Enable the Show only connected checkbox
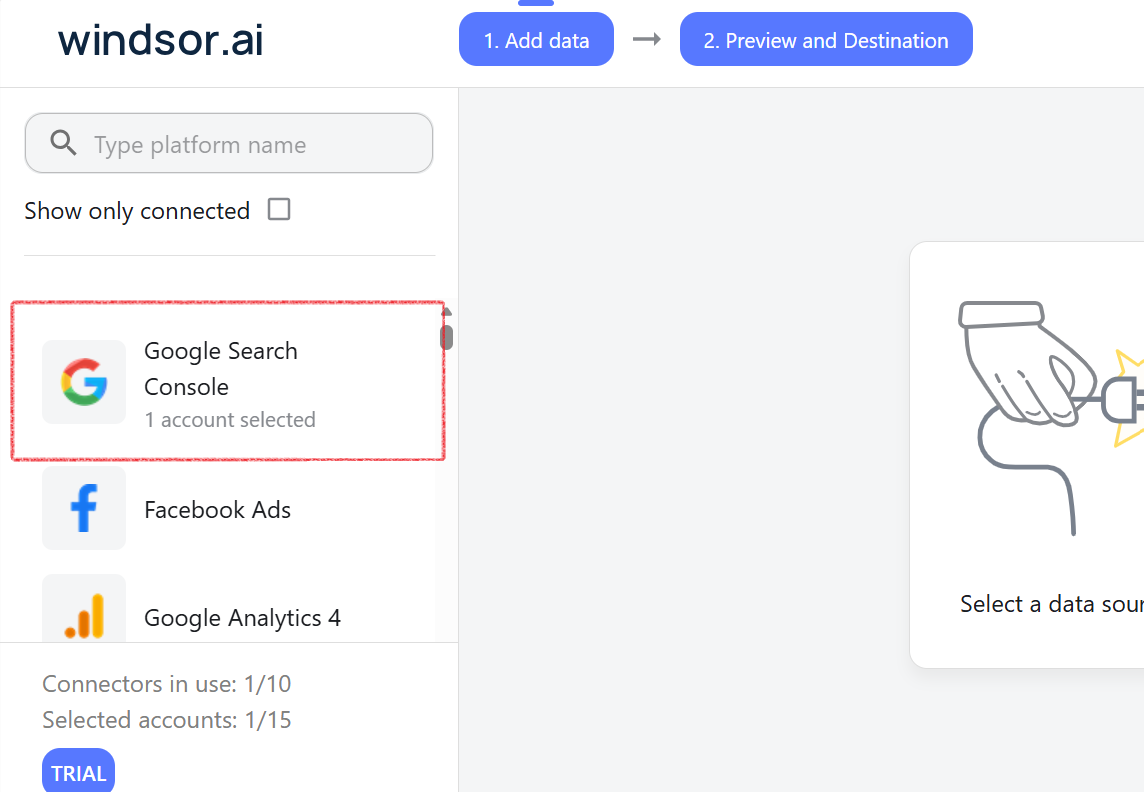This screenshot has height=792, width=1144. pos(278,209)
